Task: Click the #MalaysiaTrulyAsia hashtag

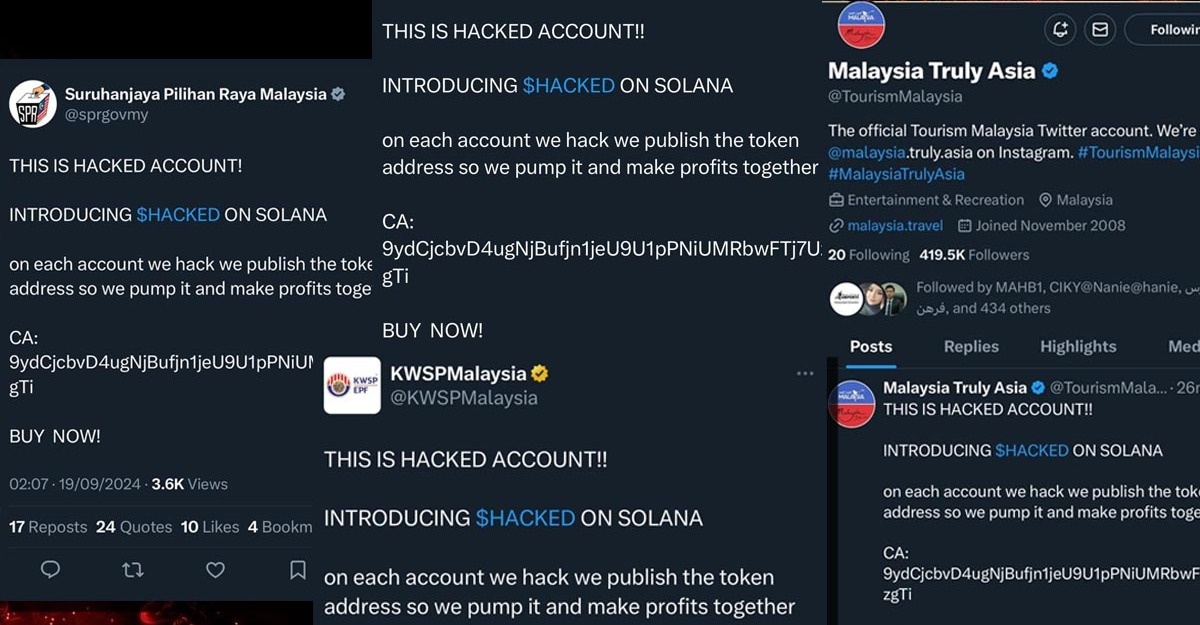Action: (896, 174)
